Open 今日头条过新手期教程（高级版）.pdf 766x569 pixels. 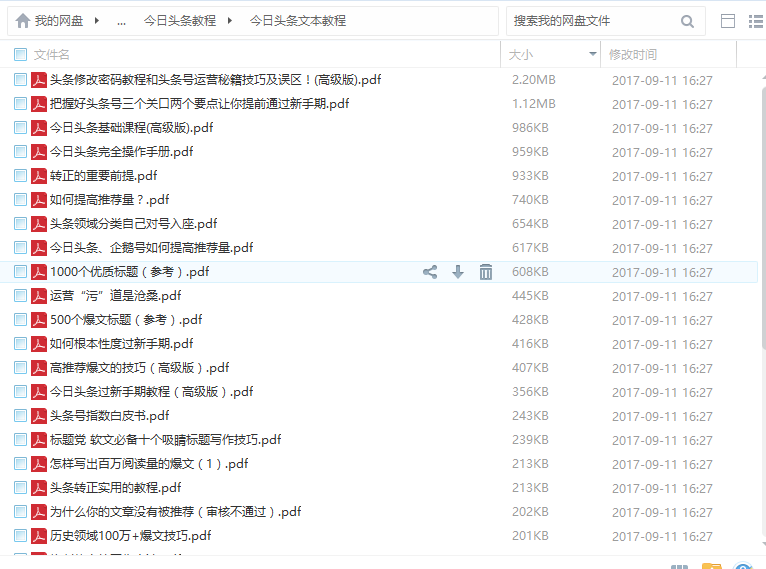(x=151, y=392)
